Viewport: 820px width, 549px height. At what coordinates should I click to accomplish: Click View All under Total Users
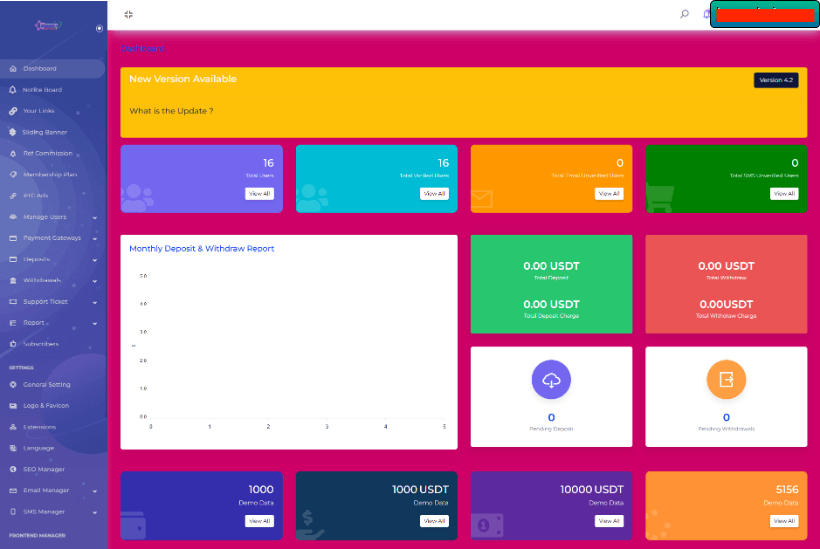[259, 194]
